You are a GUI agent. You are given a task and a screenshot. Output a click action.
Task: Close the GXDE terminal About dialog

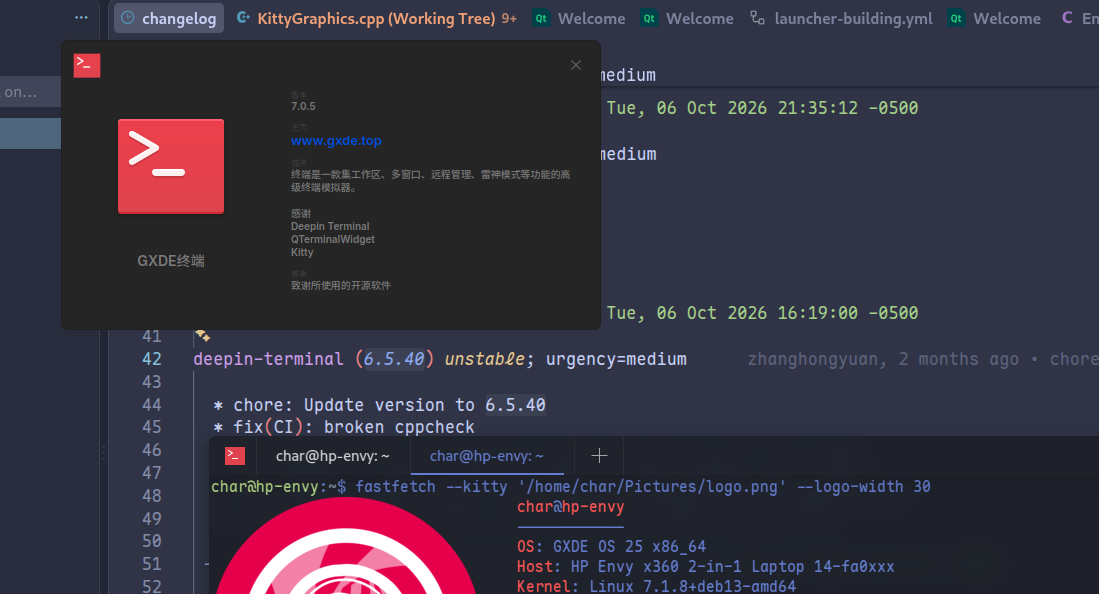click(x=575, y=65)
